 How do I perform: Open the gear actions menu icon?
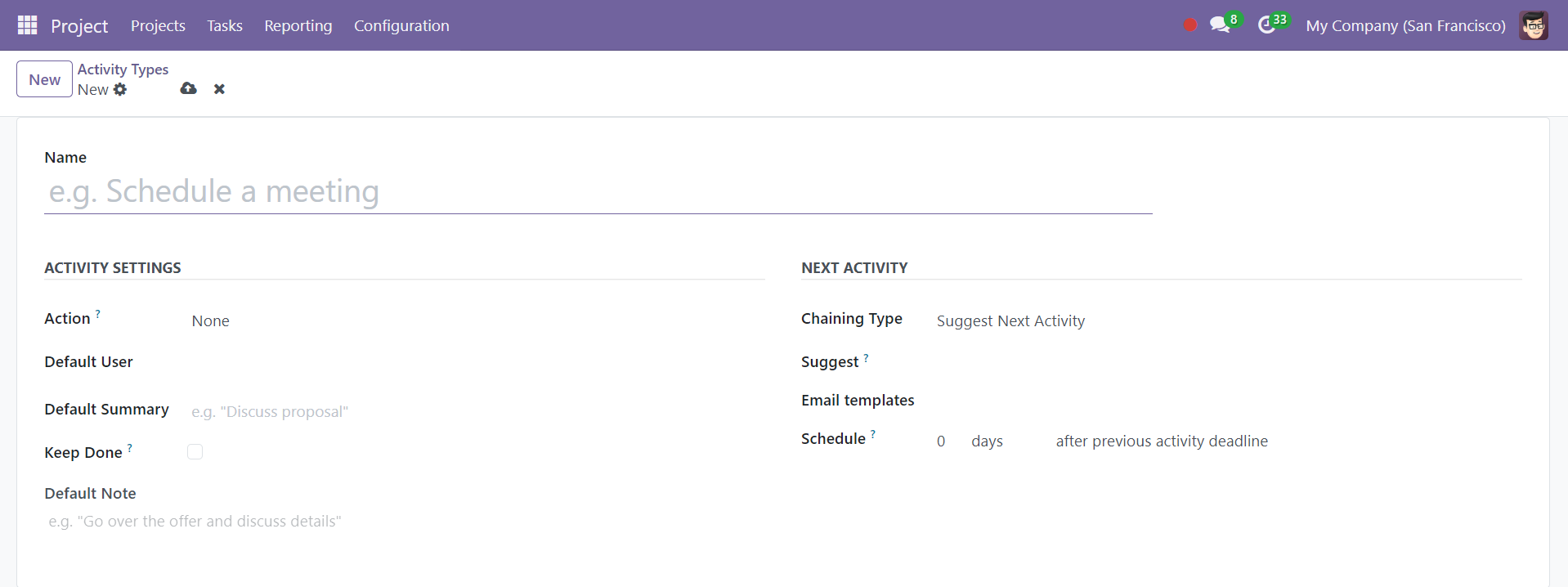click(x=120, y=89)
